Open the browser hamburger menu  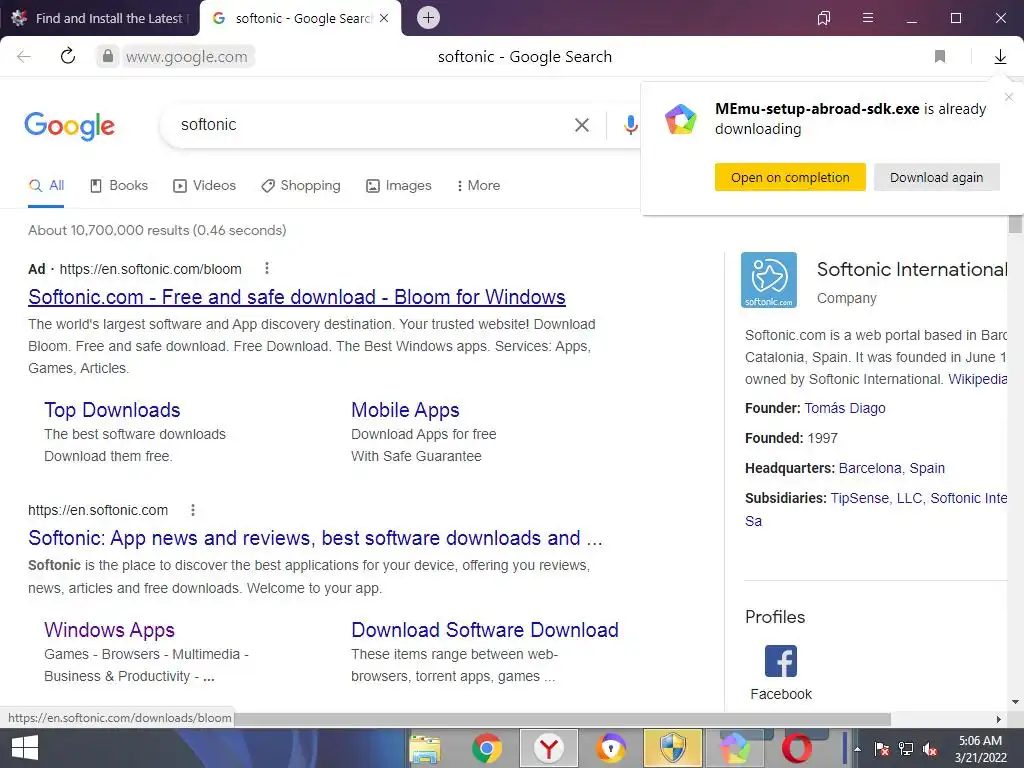pos(868,18)
